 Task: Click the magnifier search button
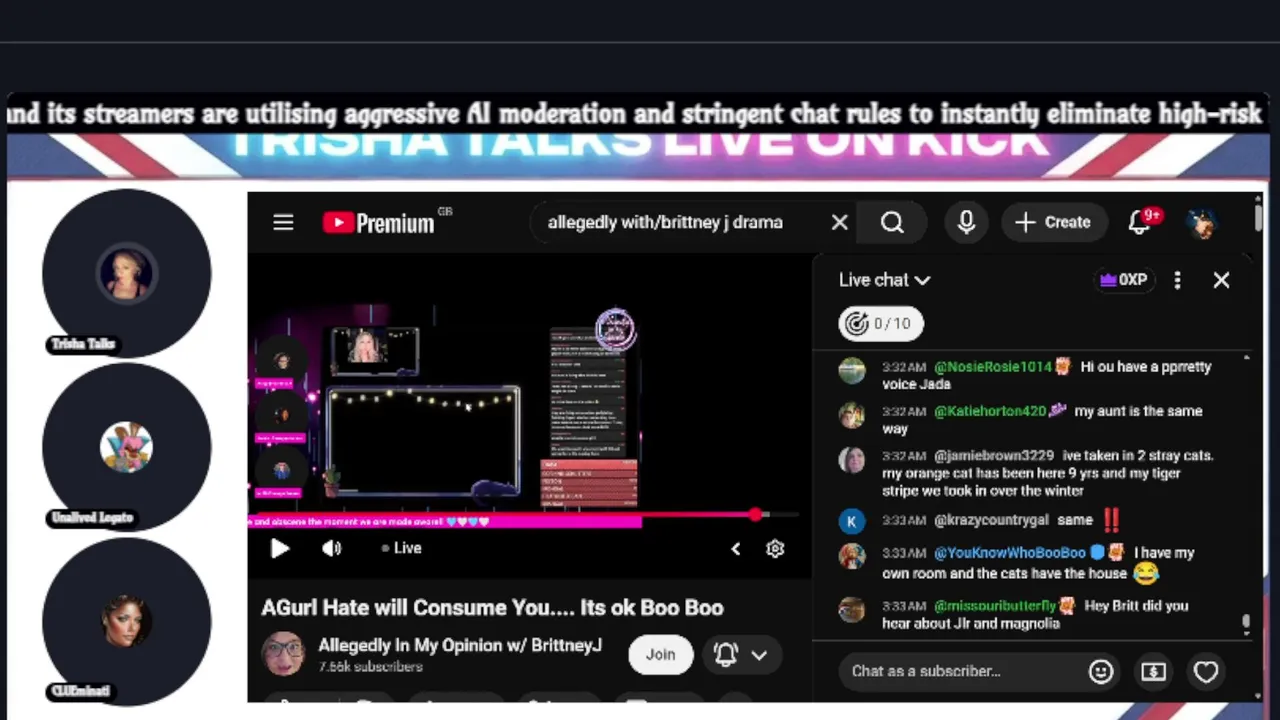(892, 222)
